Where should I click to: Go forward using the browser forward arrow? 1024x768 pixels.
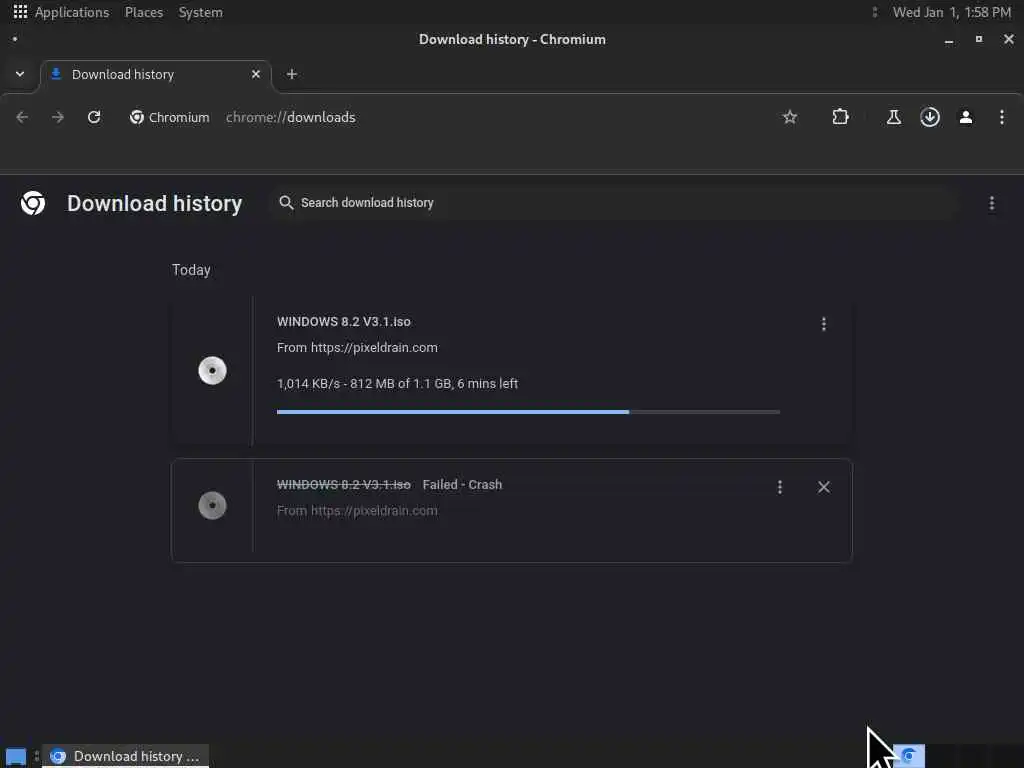[x=58, y=118]
